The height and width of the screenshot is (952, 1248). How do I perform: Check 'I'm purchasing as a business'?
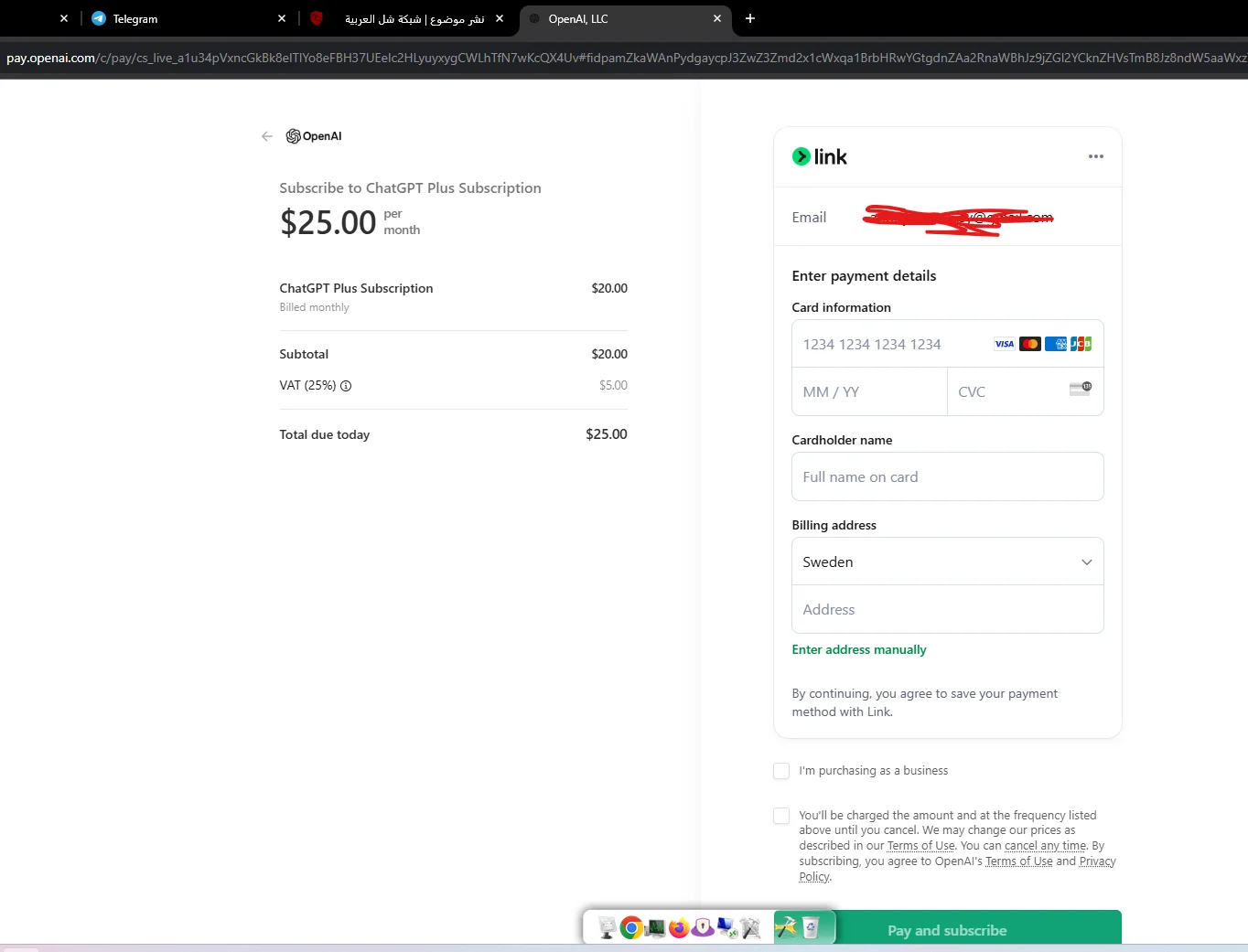pos(781,771)
